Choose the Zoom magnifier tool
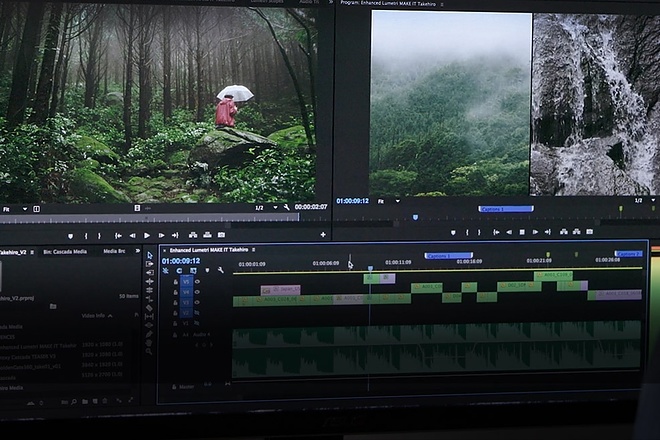 149,352
